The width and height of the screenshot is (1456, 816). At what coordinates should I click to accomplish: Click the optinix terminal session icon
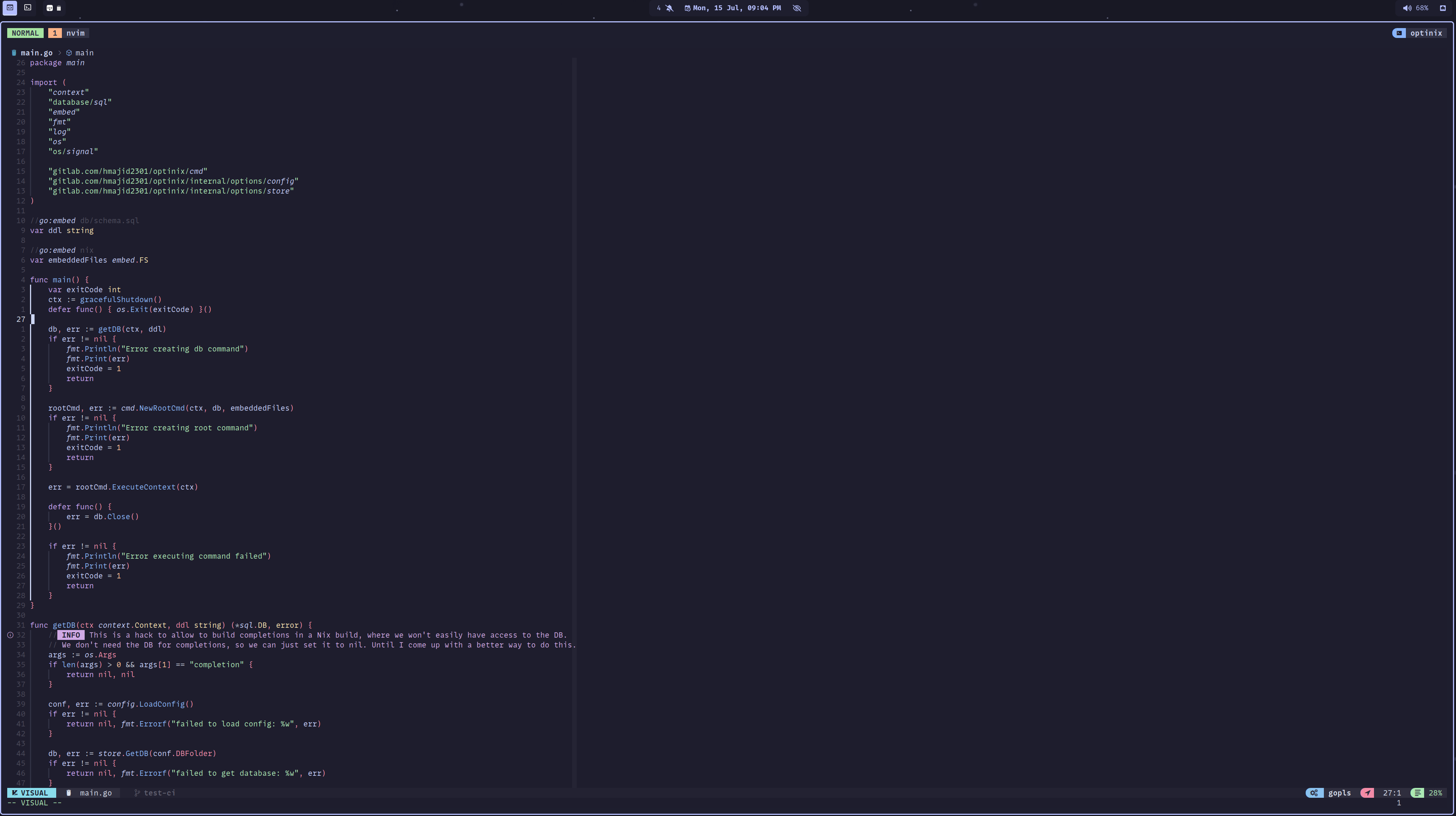pyautogui.click(x=1398, y=33)
